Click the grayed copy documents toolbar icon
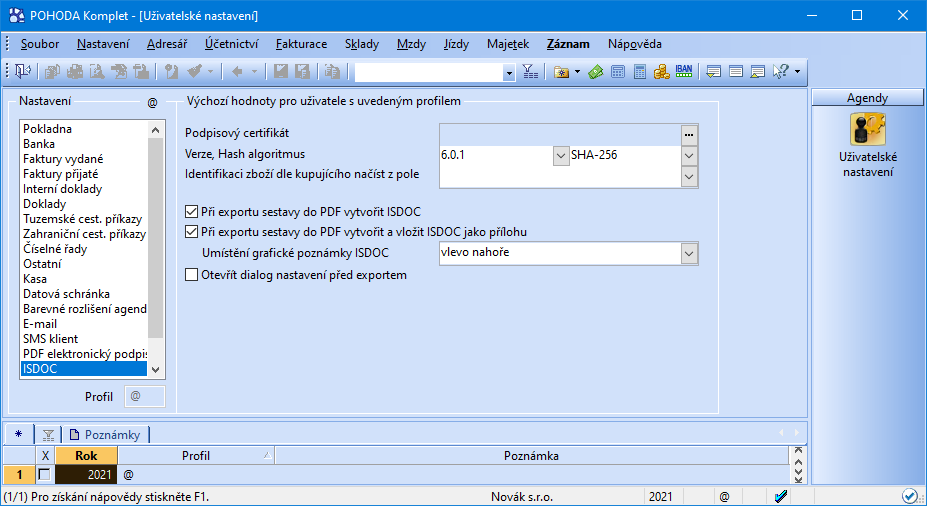This screenshot has width=927, height=506. coord(53,72)
